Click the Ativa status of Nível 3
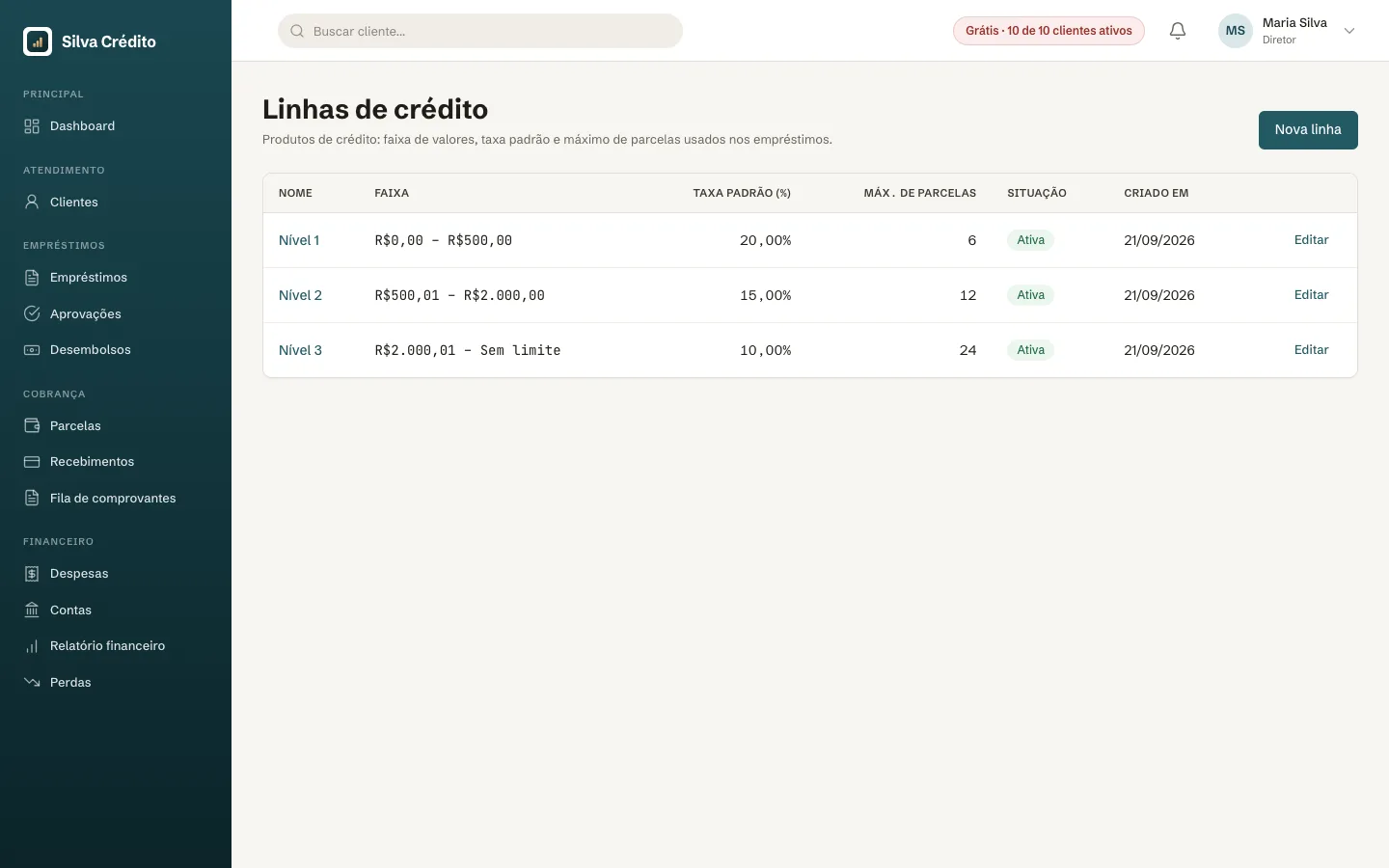The height and width of the screenshot is (868, 1389). point(1030,350)
